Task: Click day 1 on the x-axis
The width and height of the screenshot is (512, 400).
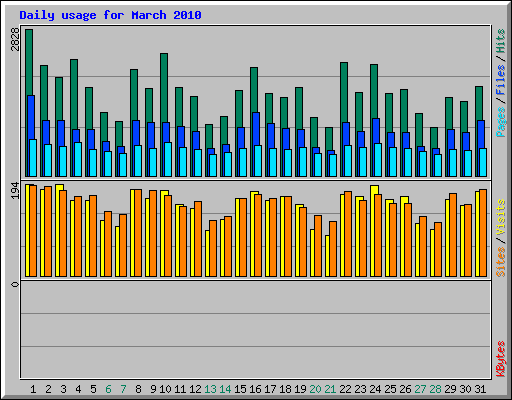Action: (33, 389)
